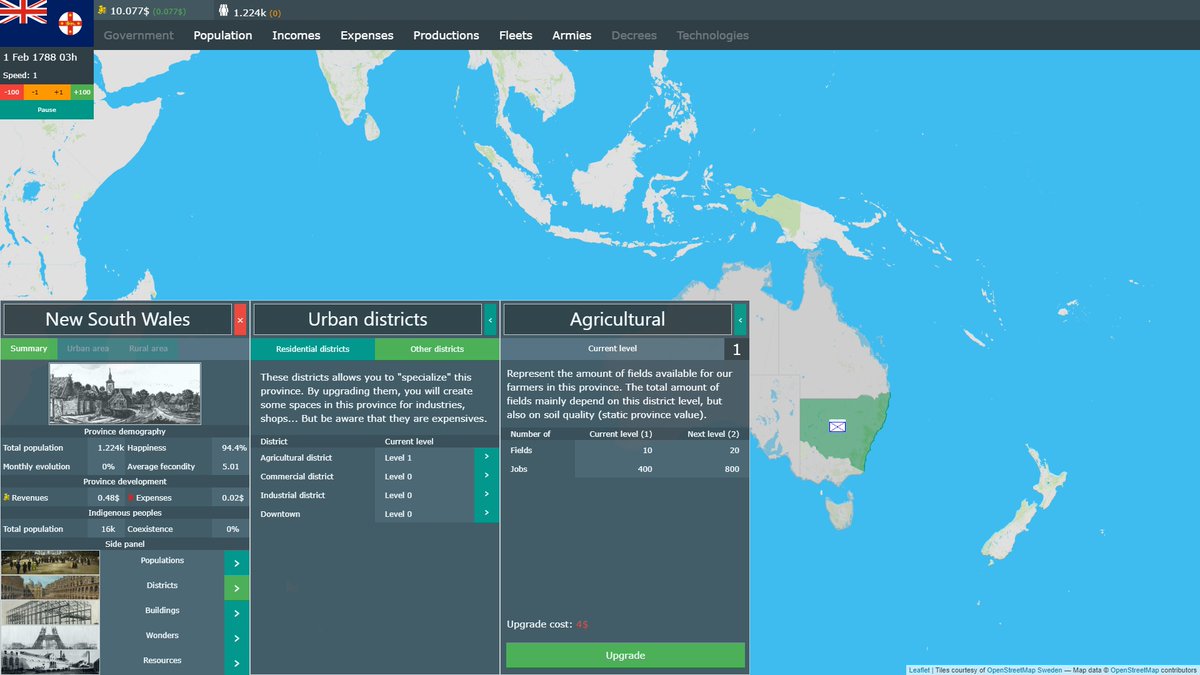Image resolution: width=1200 pixels, height=675 pixels.
Task: Close the New South Wales panel
Action: 240,320
